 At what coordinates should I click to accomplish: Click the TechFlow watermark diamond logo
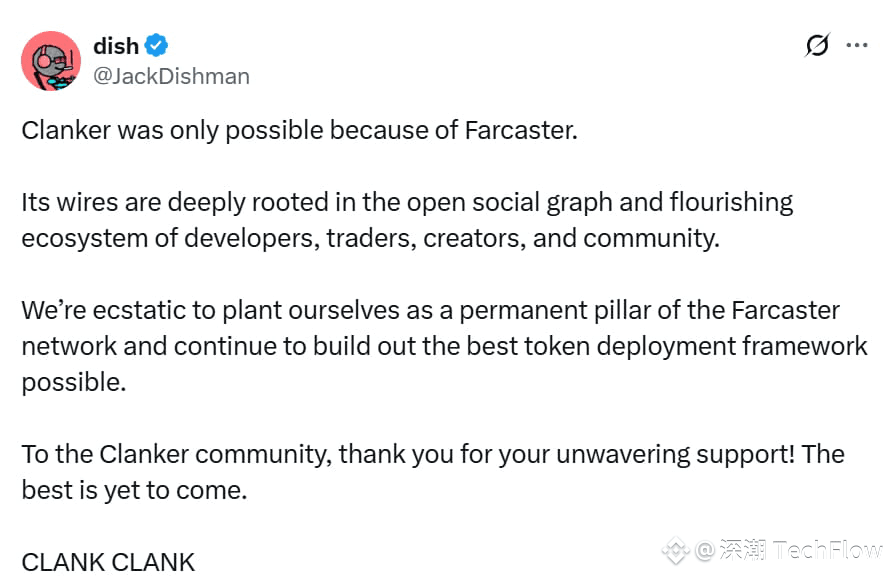[675, 550]
